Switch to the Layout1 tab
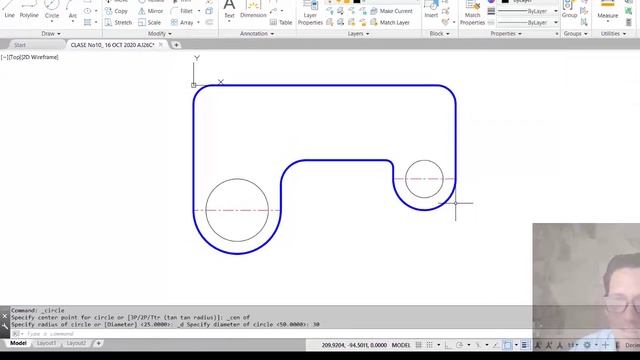The width and height of the screenshot is (640, 360). 47,343
